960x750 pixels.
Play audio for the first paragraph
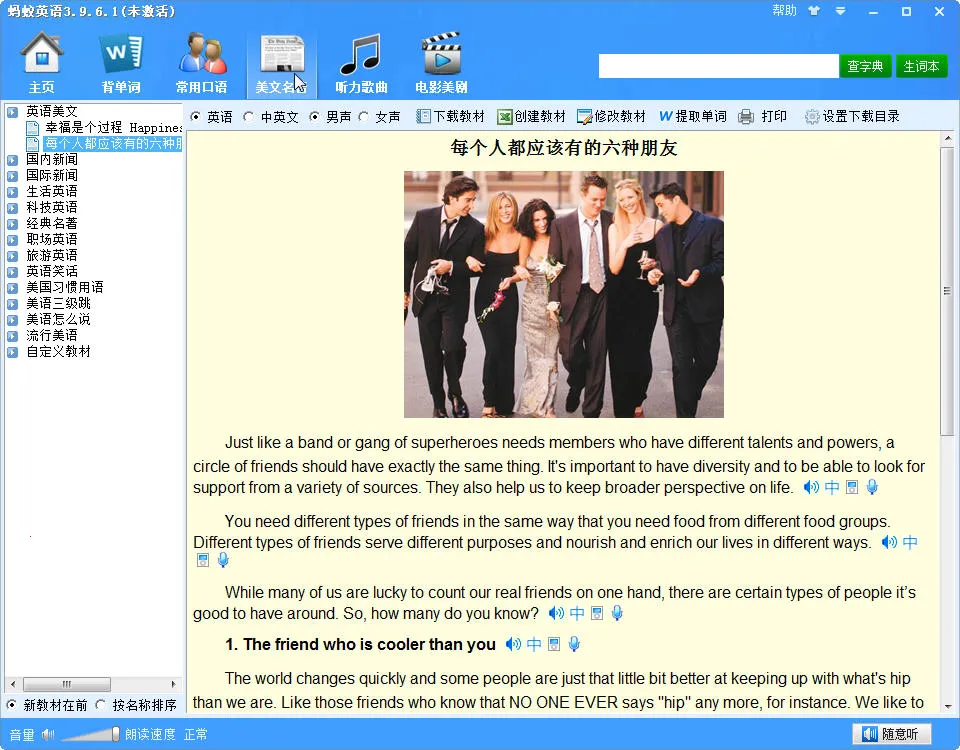coord(810,488)
